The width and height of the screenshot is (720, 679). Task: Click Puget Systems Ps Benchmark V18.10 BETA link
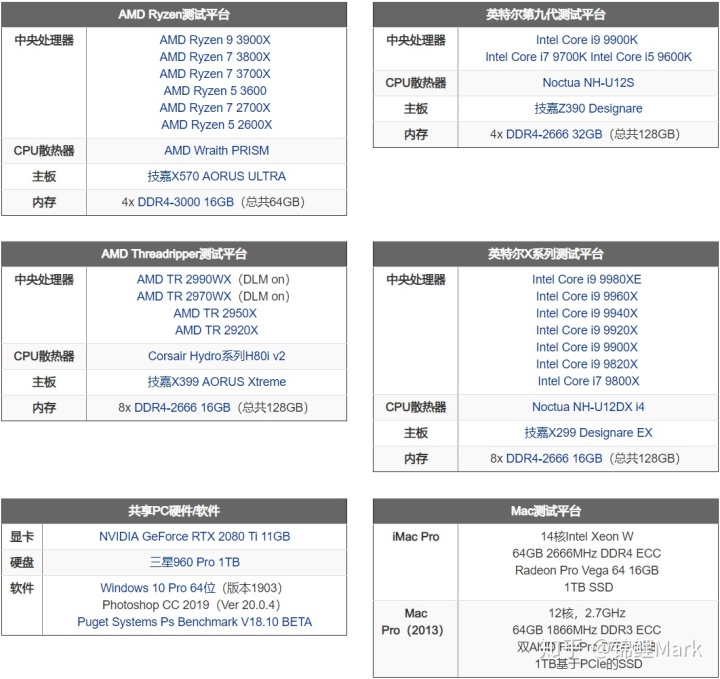tap(195, 622)
